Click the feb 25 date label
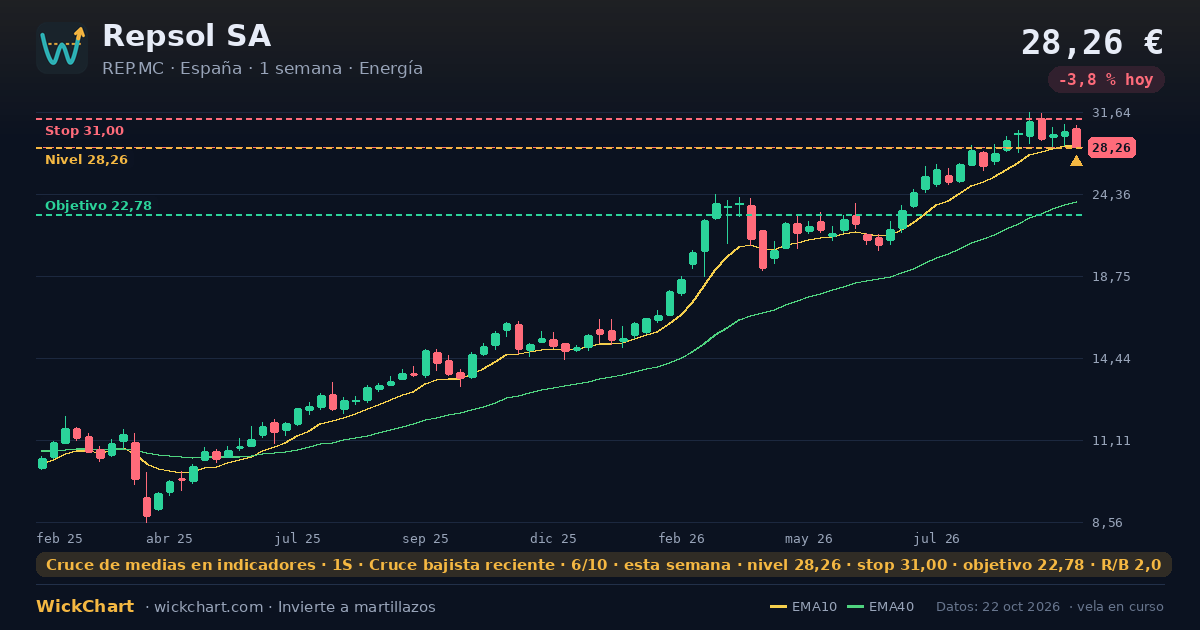 tap(60, 538)
